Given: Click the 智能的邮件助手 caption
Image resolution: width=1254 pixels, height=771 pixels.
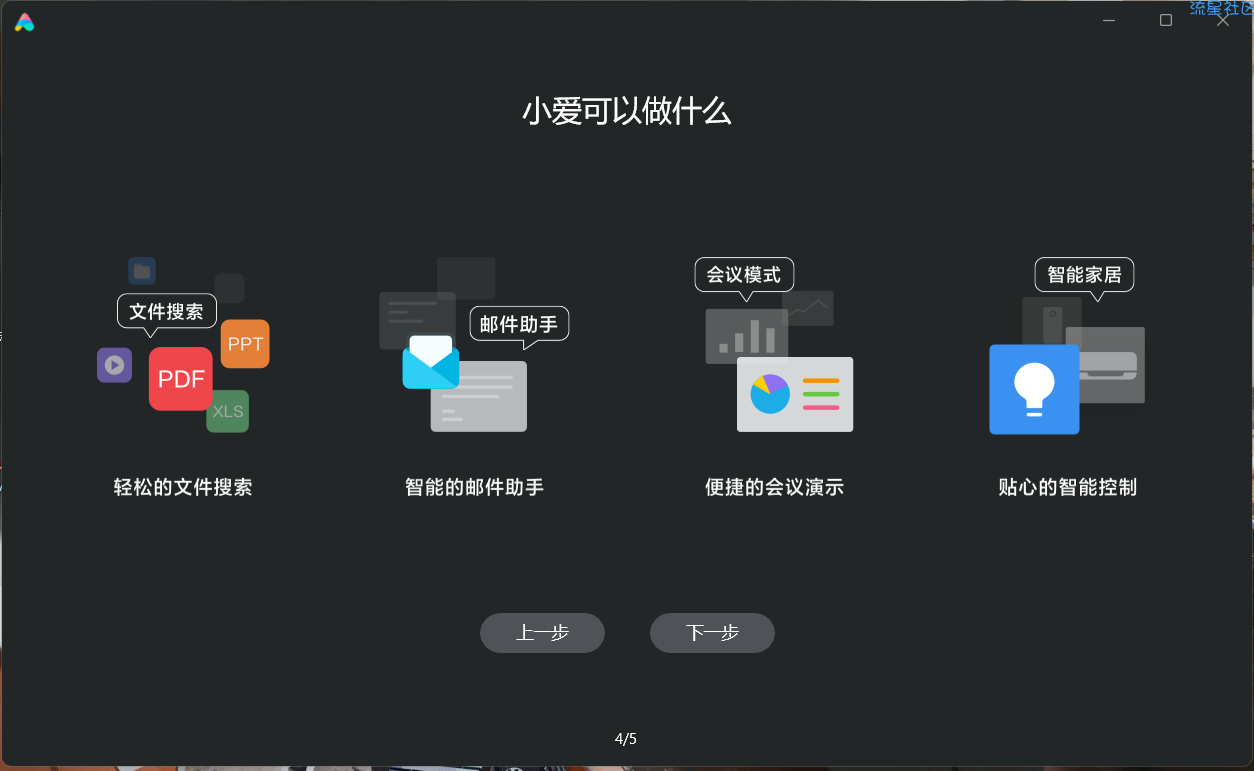Looking at the screenshot, I should coord(475,488).
